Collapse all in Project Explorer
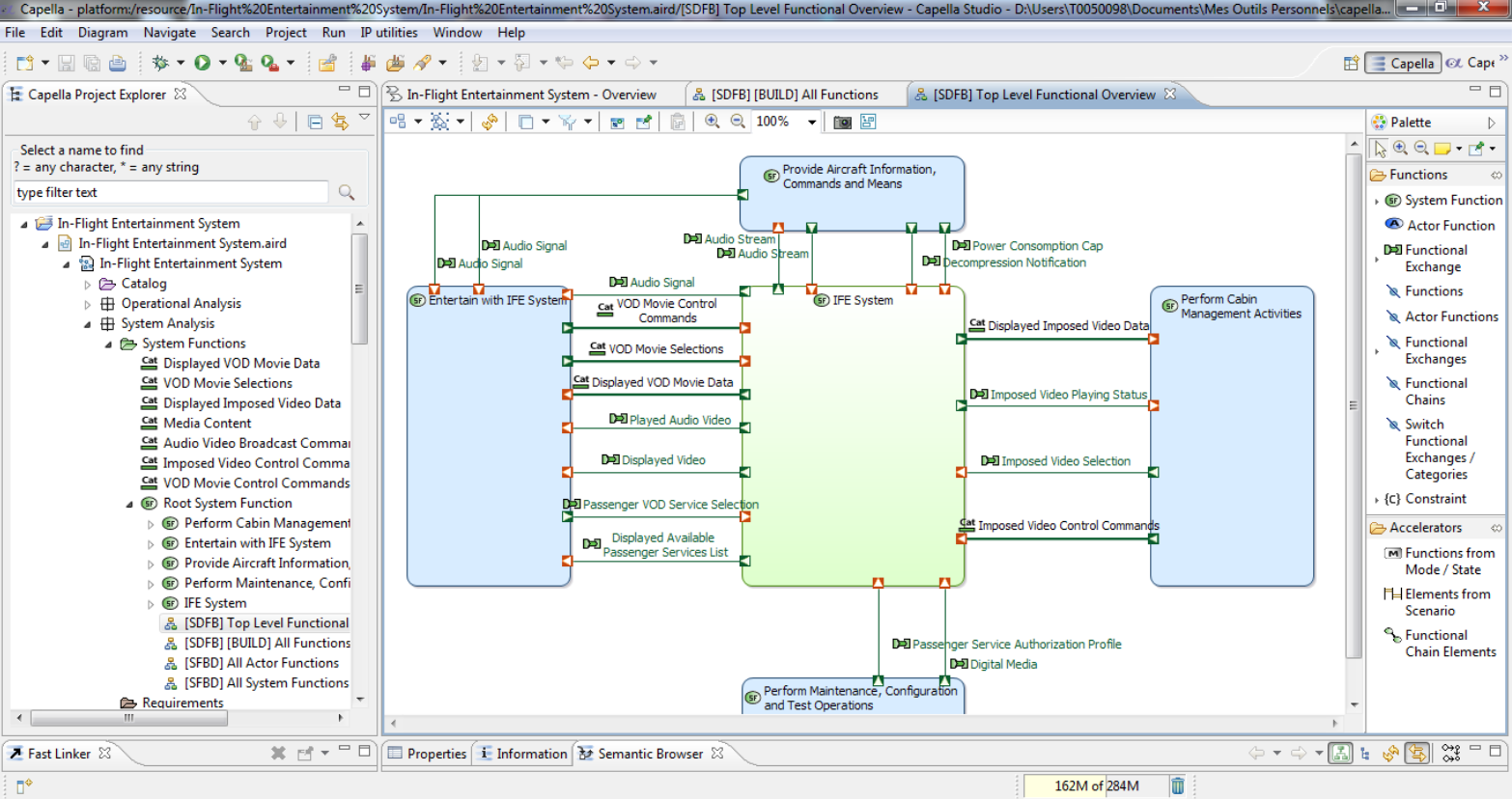 [315, 122]
